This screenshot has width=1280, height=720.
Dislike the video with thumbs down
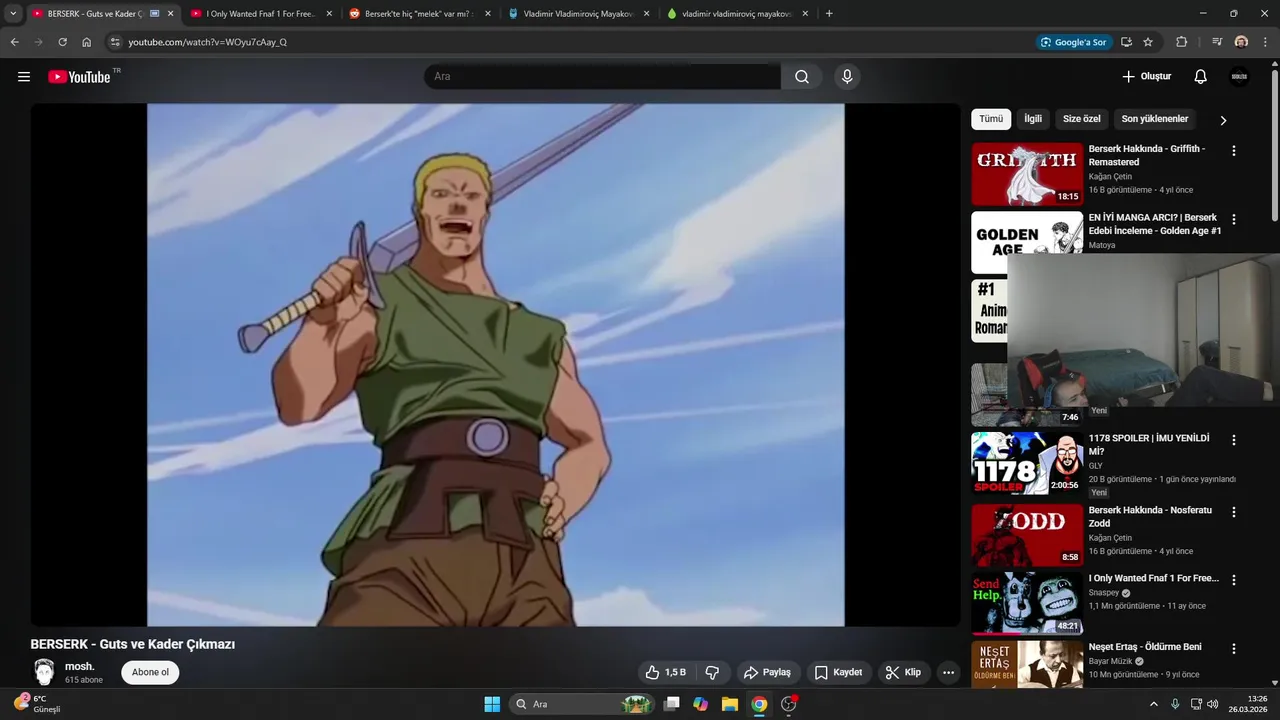pos(713,673)
